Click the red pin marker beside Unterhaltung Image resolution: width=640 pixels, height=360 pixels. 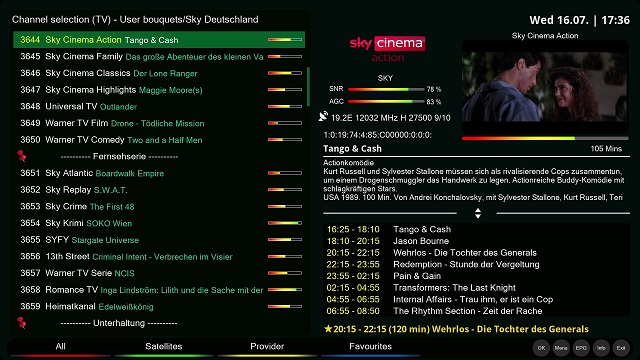pyautogui.click(x=22, y=322)
